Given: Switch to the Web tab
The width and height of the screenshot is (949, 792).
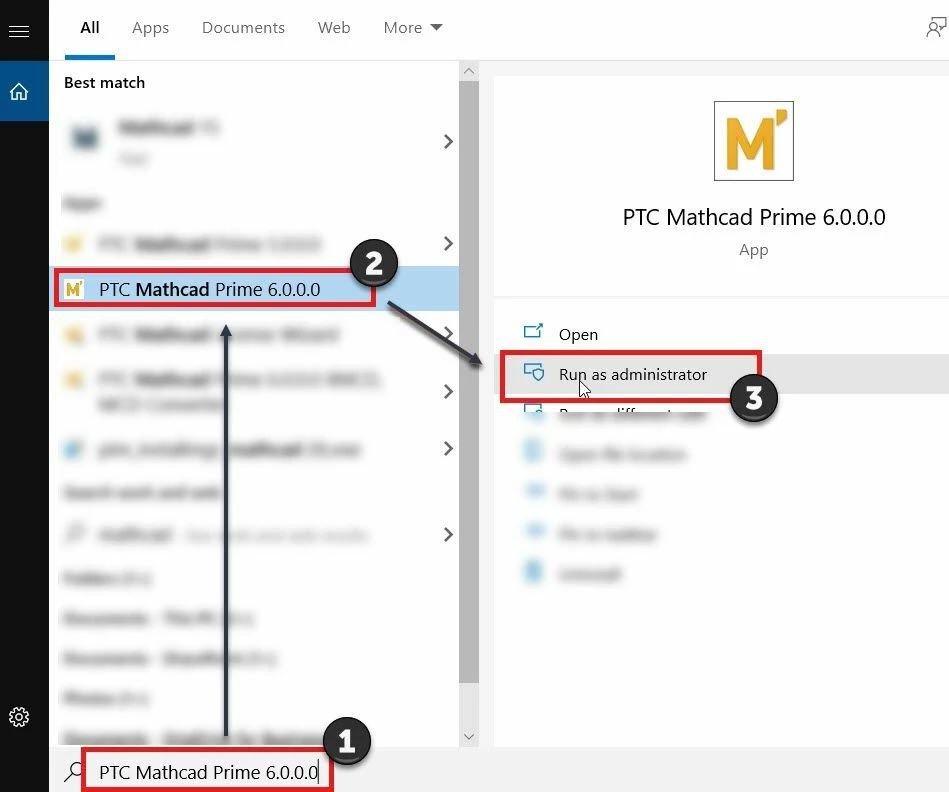Looking at the screenshot, I should click(334, 28).
